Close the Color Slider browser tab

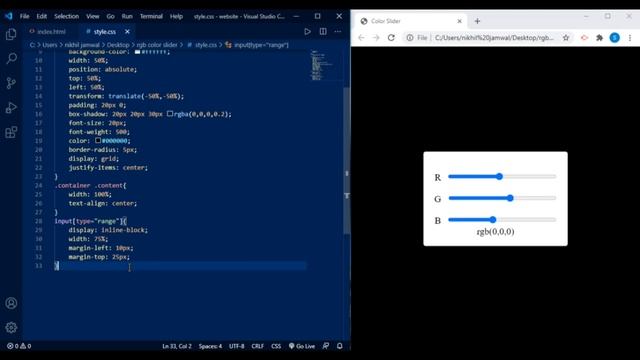tap(459, 21)
